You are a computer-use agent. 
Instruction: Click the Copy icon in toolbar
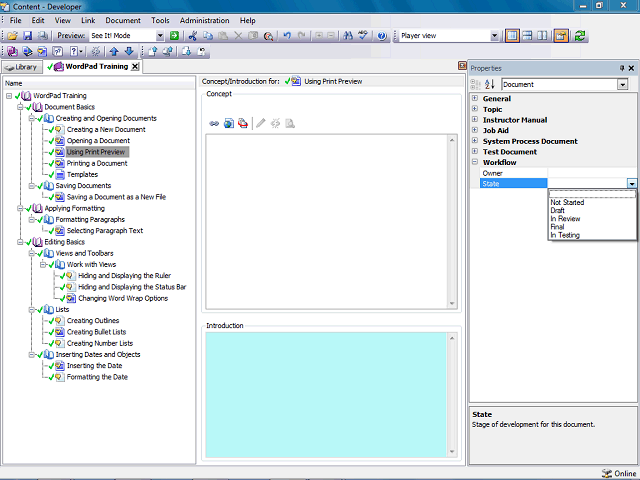tap(208, 36)
